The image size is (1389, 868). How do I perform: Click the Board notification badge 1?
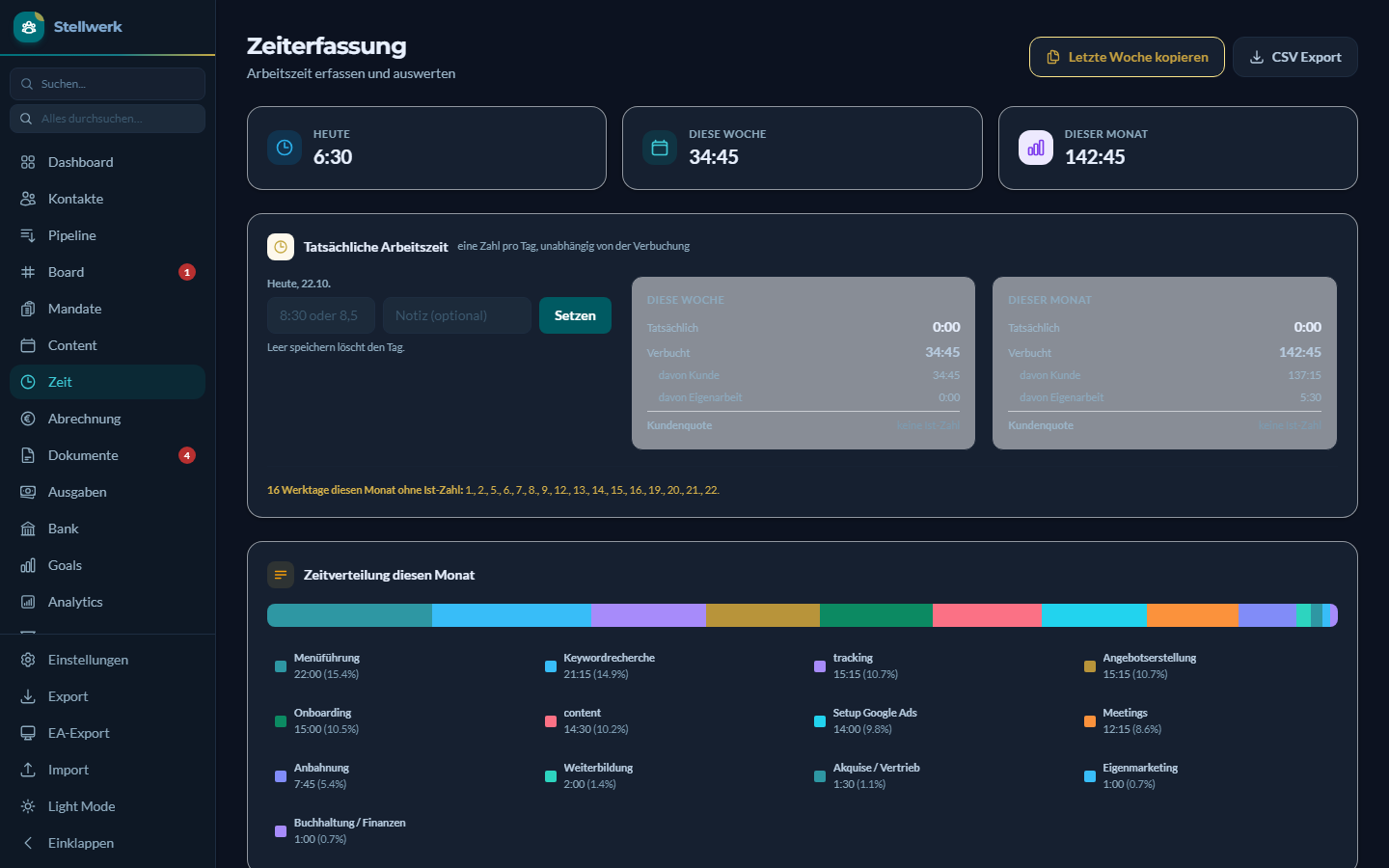click(187, 272)
